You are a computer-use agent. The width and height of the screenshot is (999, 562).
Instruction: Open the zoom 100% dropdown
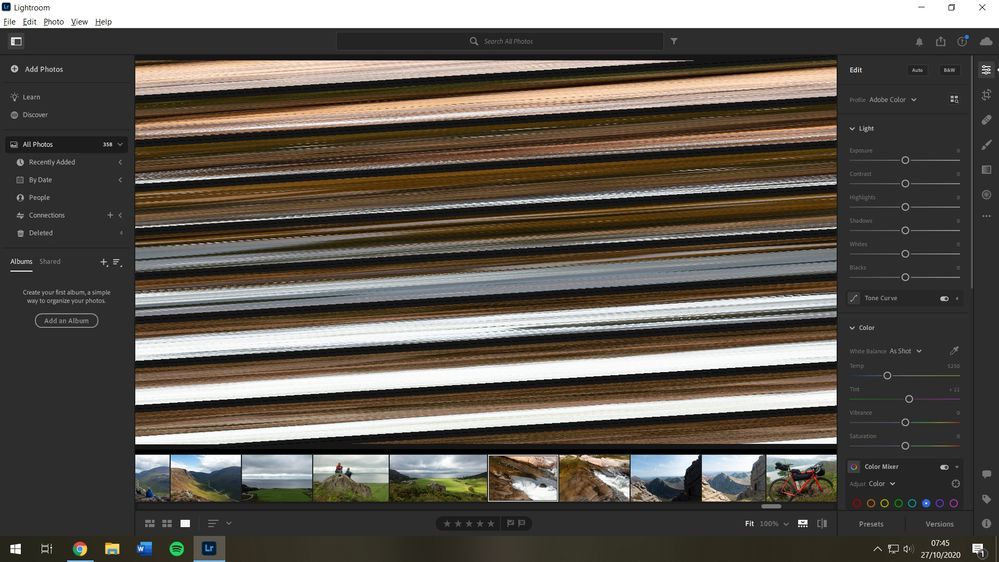point(773,524)
